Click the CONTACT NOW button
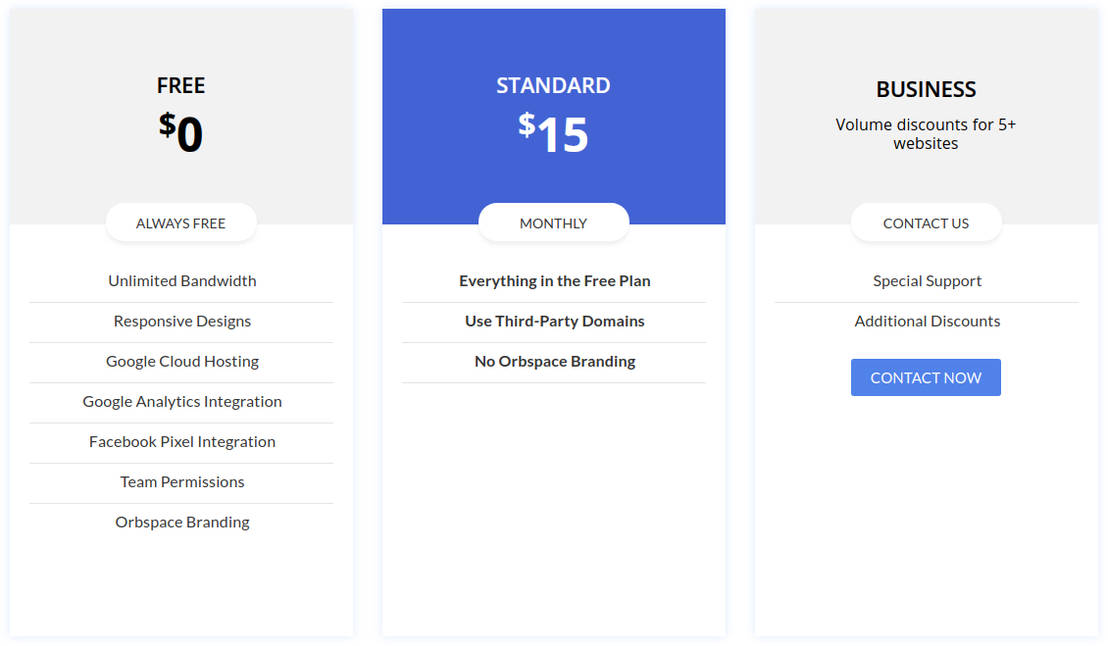The height and width of the screenshot is (646, 1108). click(925, 378)
